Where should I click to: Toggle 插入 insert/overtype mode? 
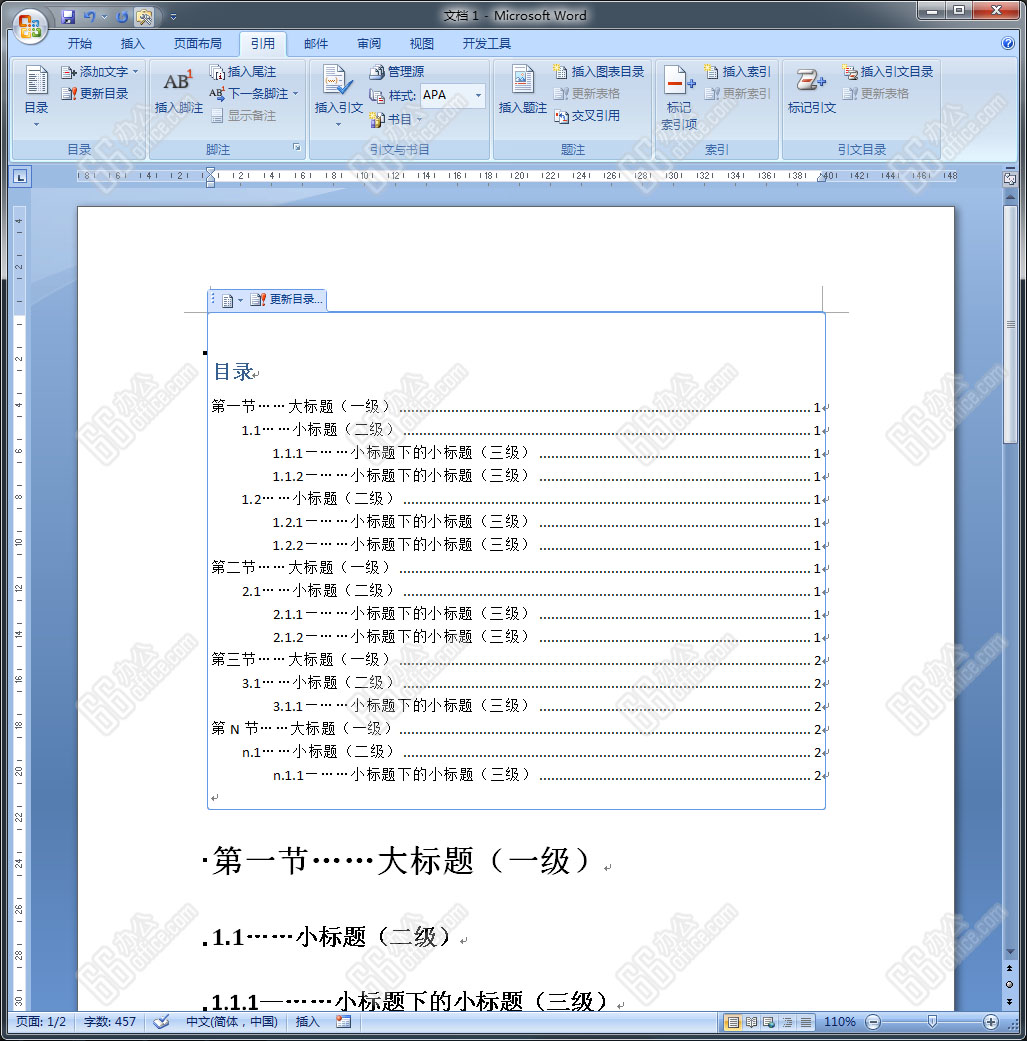307,1022
